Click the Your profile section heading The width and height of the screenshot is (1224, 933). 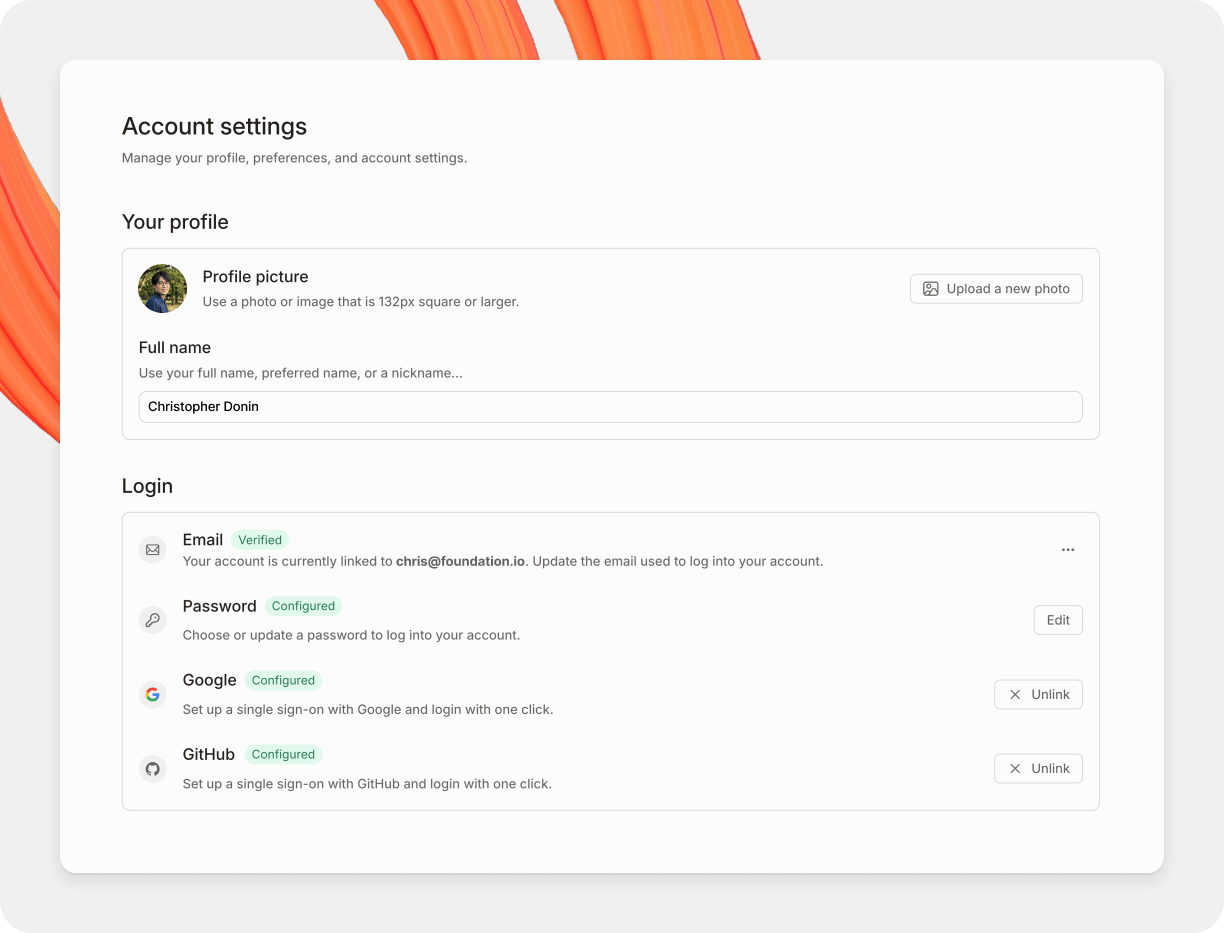tap(175, 222)
